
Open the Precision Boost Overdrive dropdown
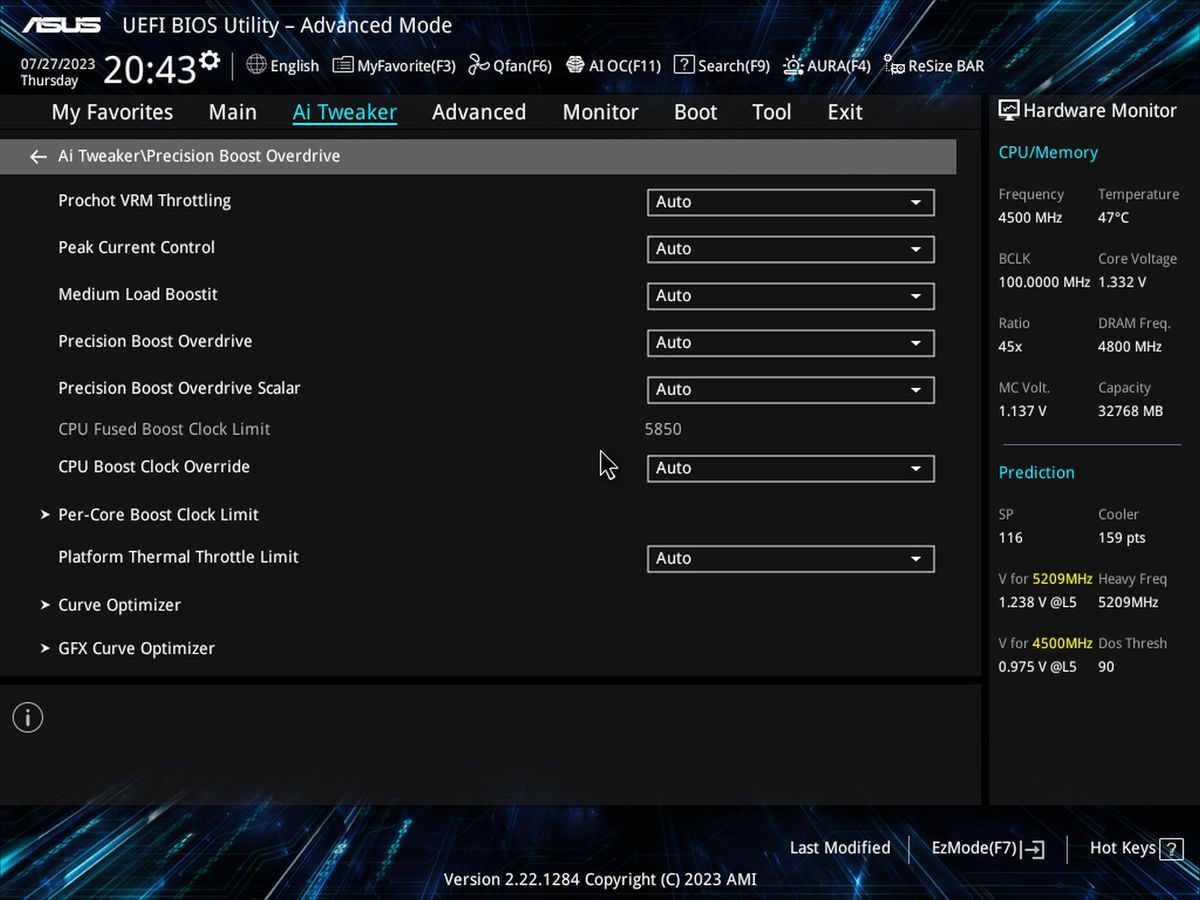pyautogui.click(x=791, y=343)
